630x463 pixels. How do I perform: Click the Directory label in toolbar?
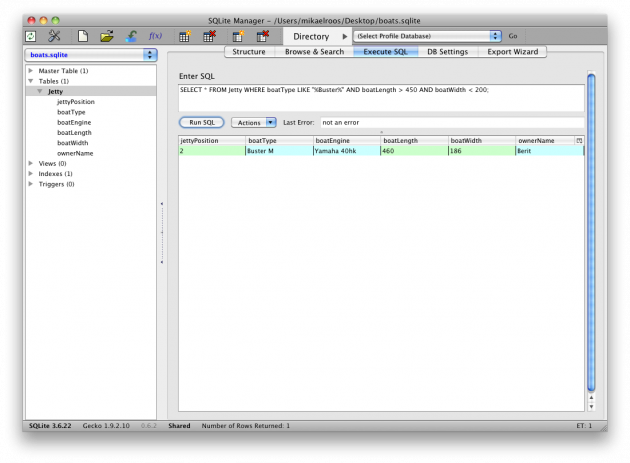[311, 37]
